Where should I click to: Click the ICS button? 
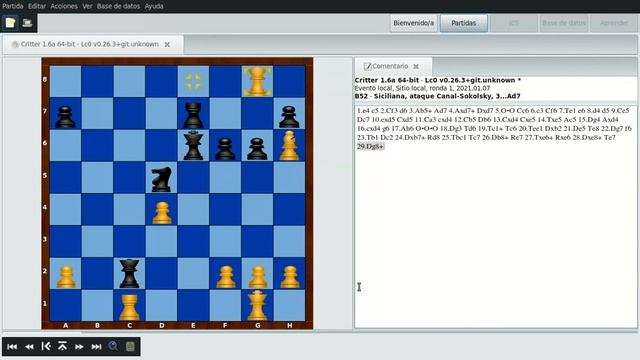(x=514, y=23)
